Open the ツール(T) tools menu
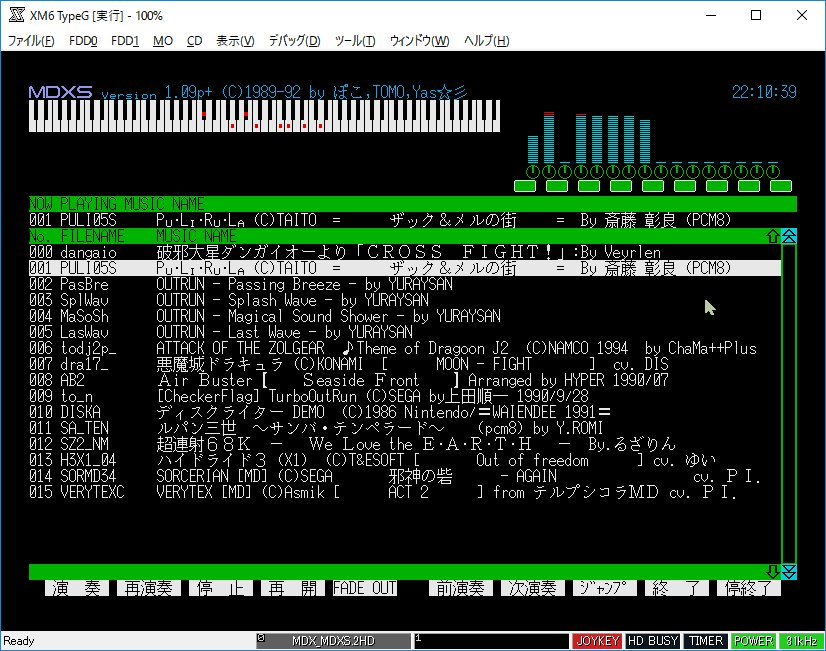826x651 pixels. [355, 41]
